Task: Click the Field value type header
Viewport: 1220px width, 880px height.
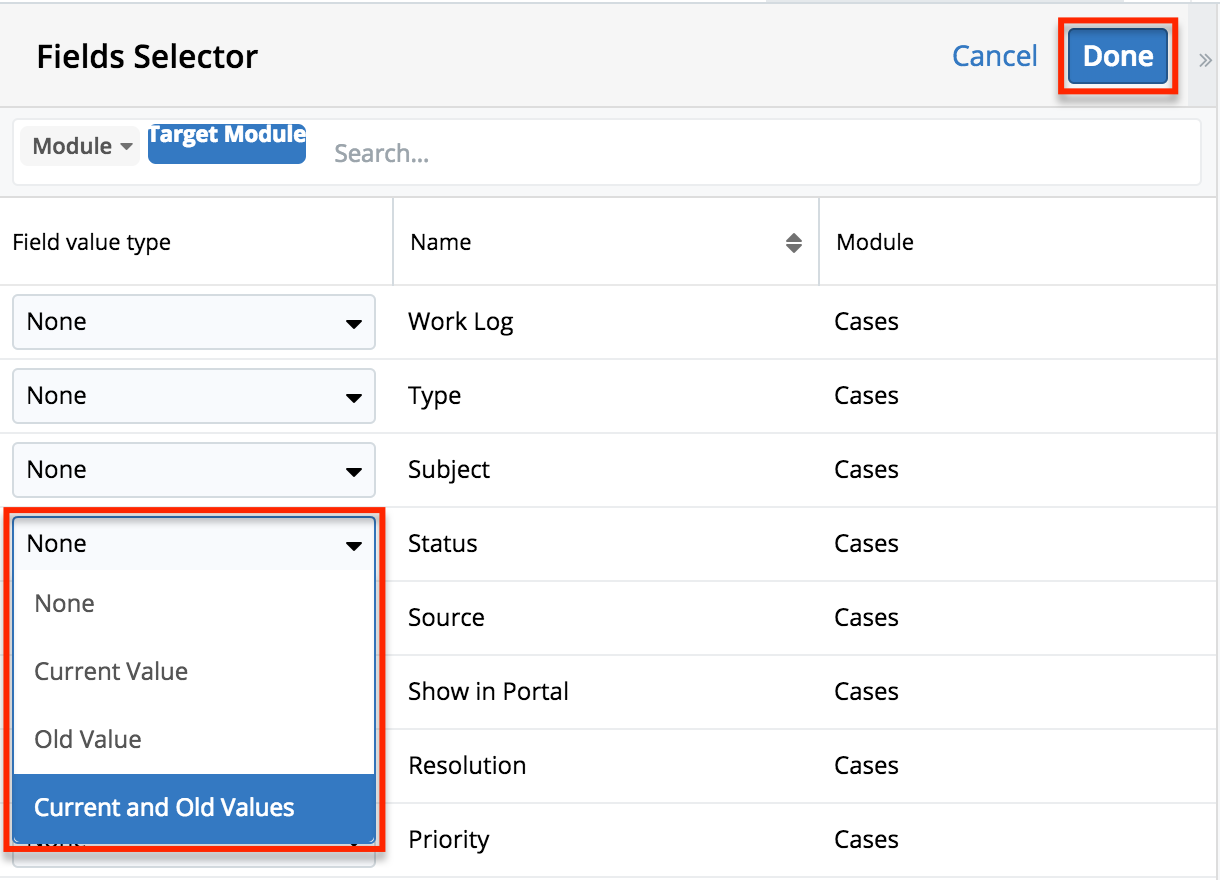Action: click(x=91, y=243)
